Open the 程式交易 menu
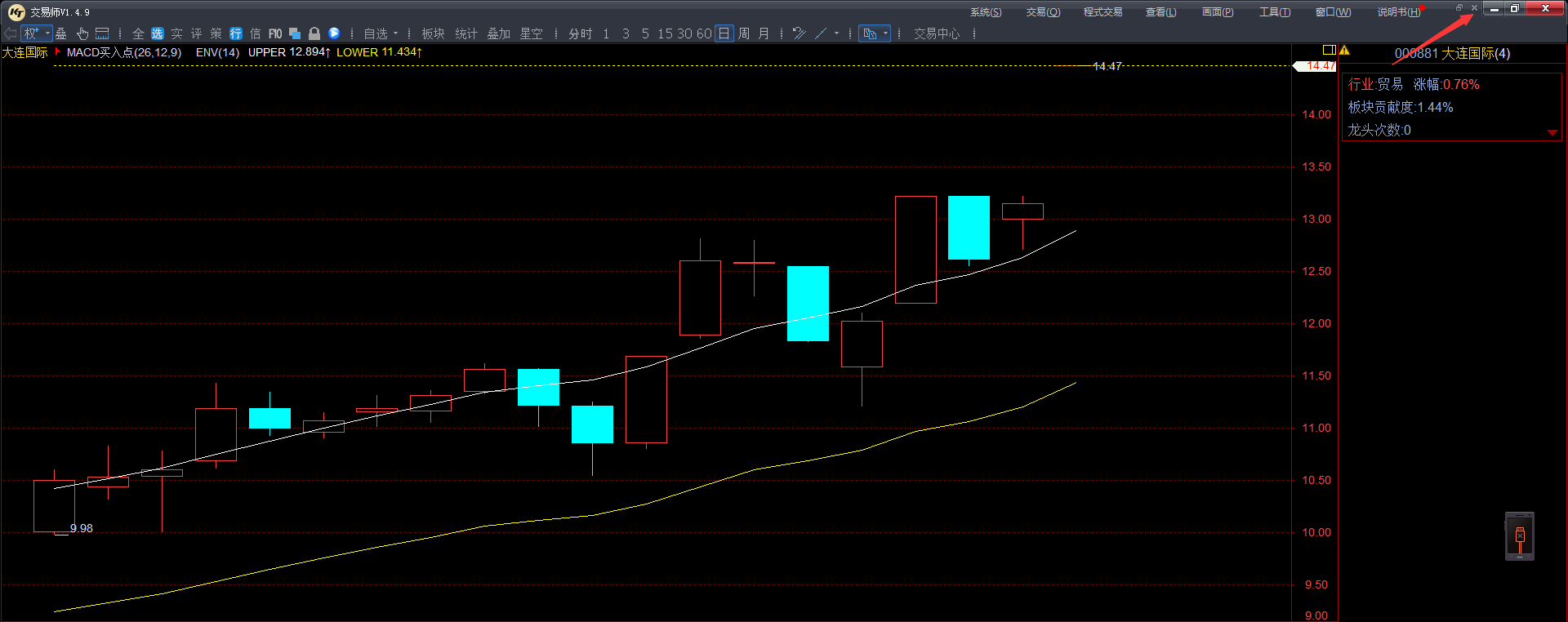The image size is (1568, 622). (1102, 12)
